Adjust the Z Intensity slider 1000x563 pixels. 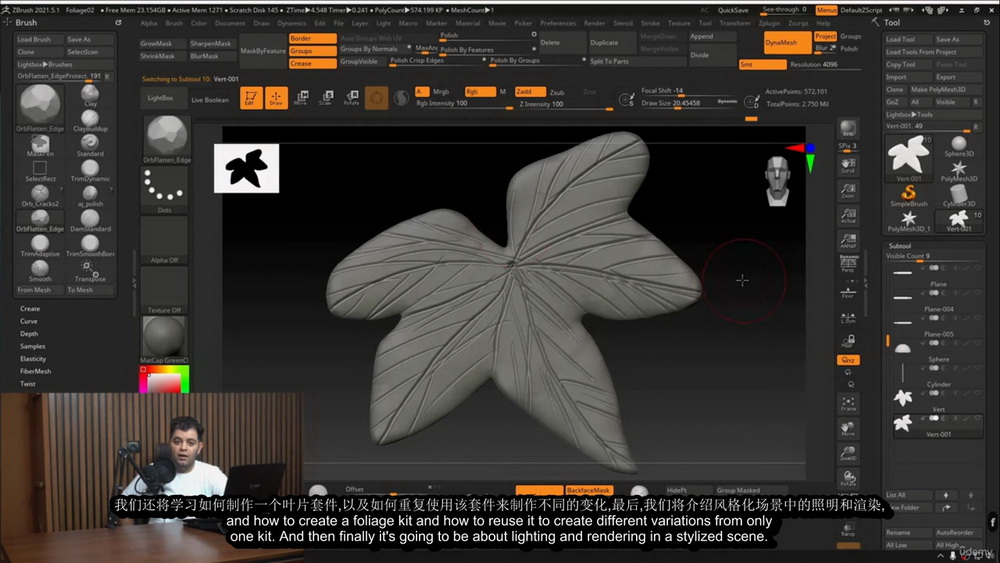coord(565,105)
